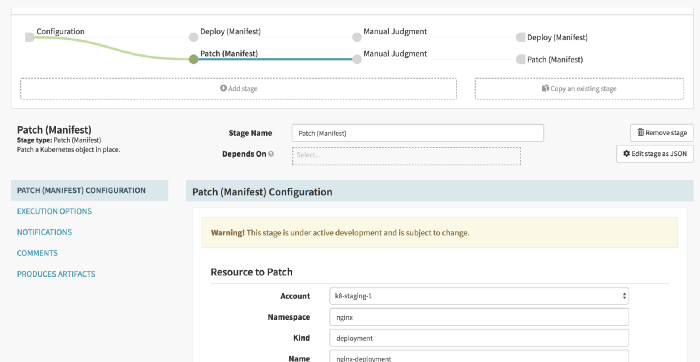Open the Produces Artifacts section
Image resolution: width=700 pixels, height=362 pixels.
click(56, 274)
